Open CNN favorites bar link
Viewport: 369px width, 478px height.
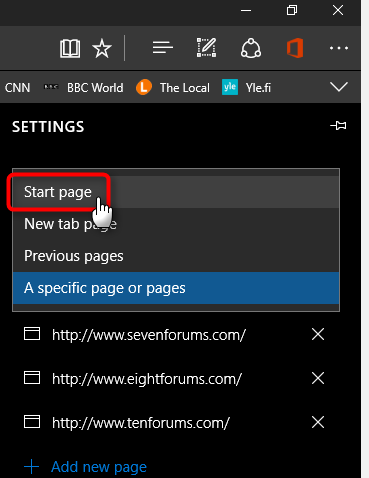point(17,88)
